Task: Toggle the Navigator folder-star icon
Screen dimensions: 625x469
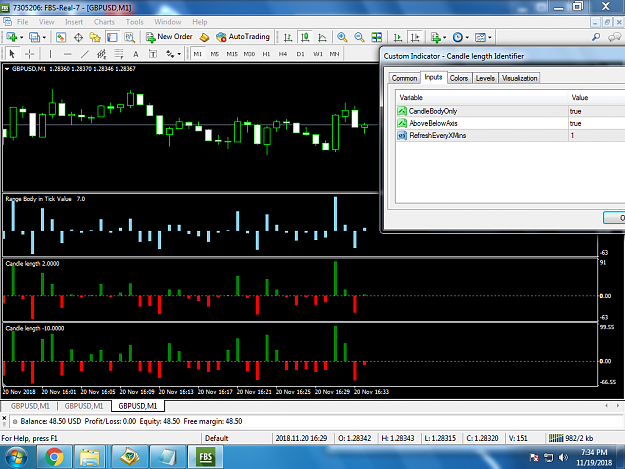Action: pyautogui.click(x=95, y=37)
